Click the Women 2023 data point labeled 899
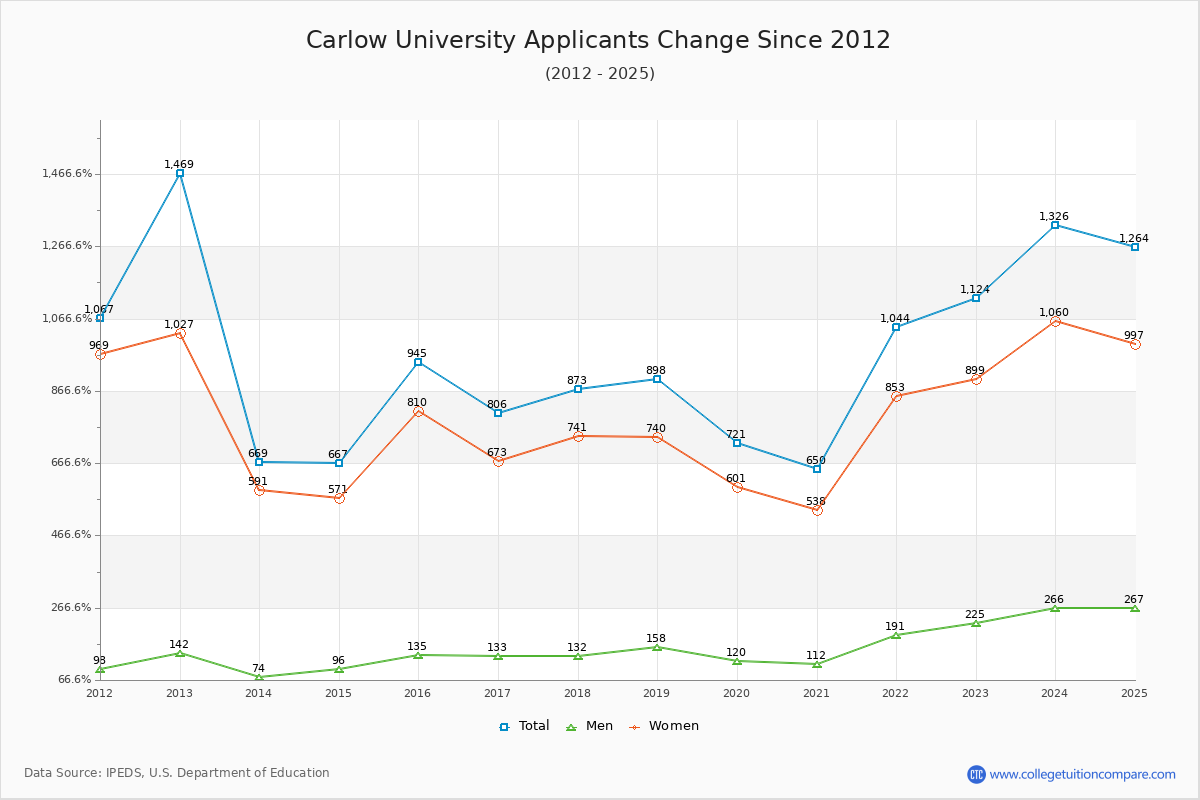 coord(976,379)
